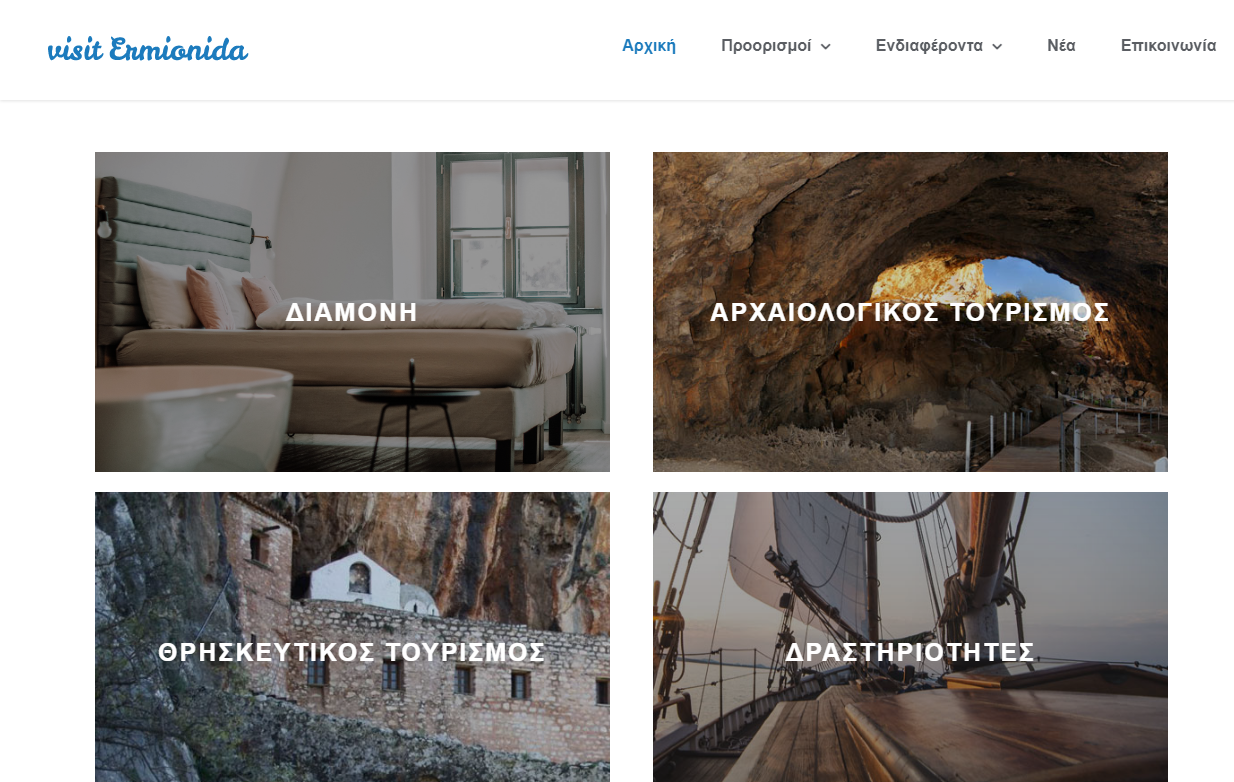Expand the chevron next to Προορισμοί

[x=826, y=47]
